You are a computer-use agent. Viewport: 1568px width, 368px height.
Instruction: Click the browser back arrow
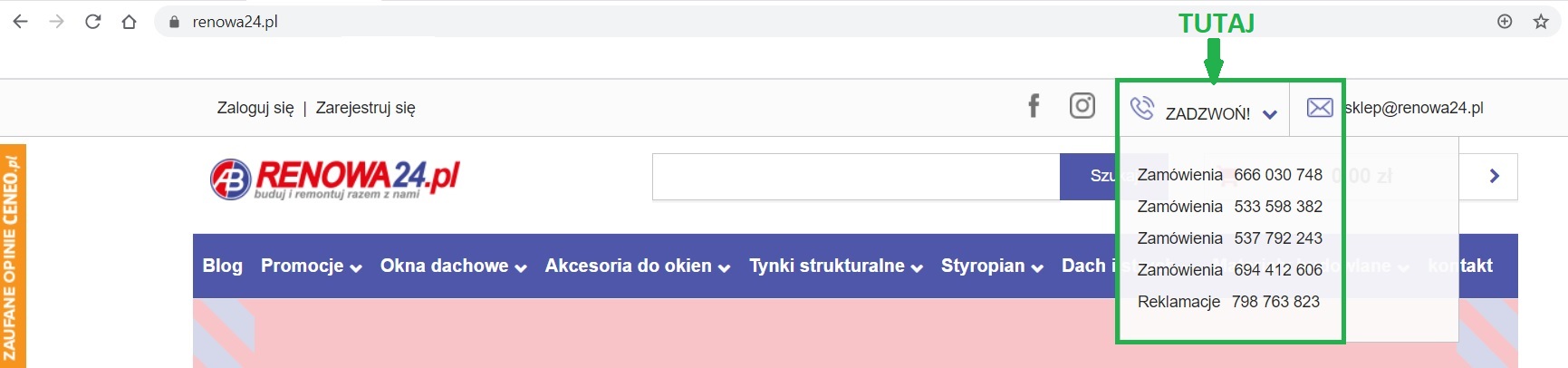click(20, 22)
